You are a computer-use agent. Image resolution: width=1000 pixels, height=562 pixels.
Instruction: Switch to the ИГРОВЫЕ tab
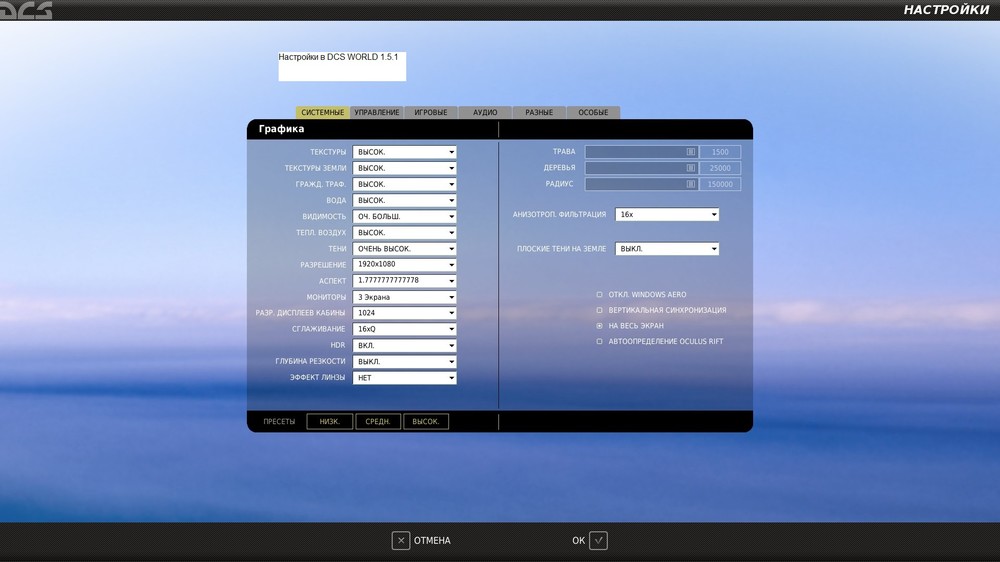coord(431,112)
